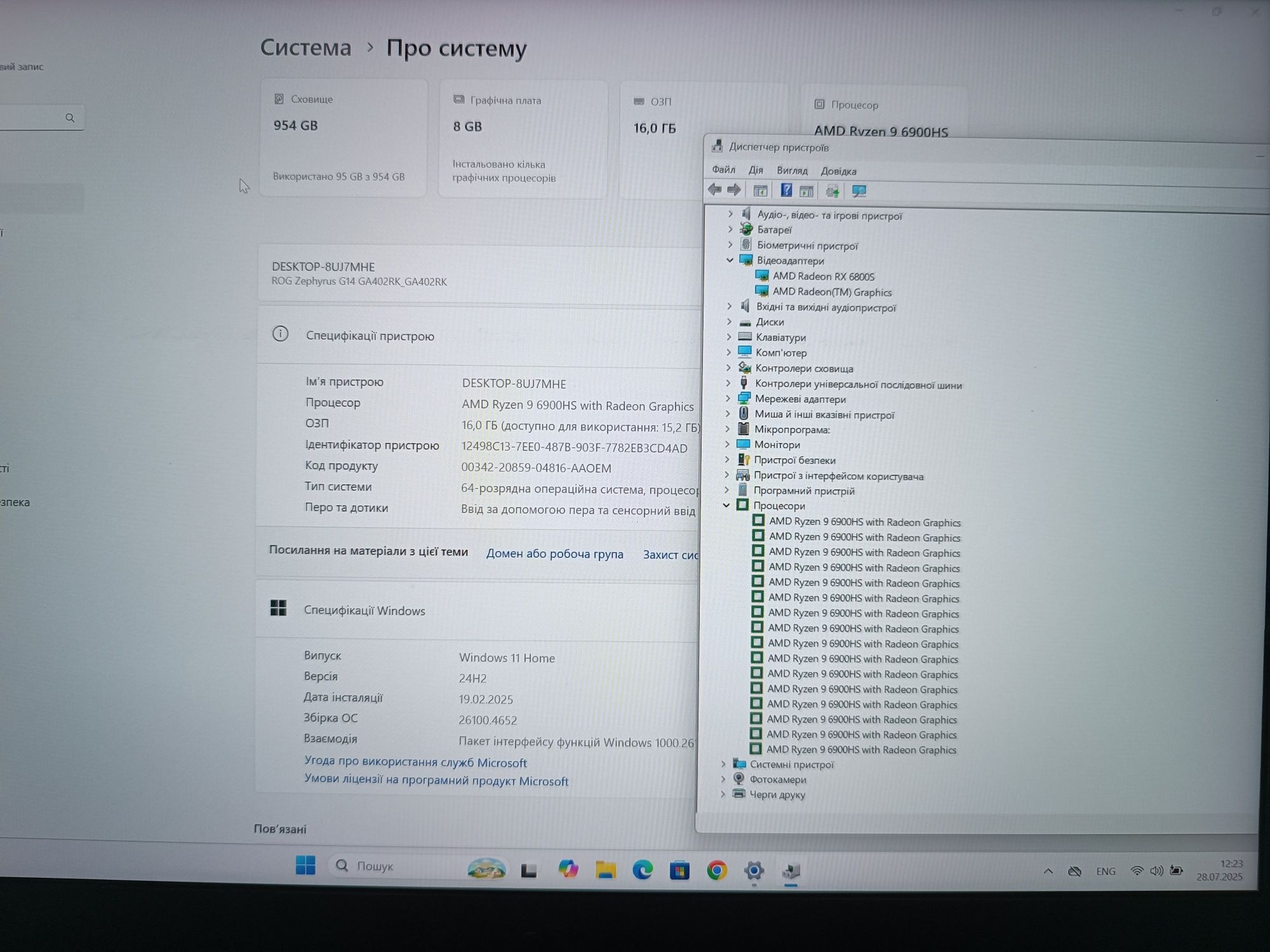Expand Мережеві адаптери tree node
Screen dimensions: 1270x952
coord(728,398)
